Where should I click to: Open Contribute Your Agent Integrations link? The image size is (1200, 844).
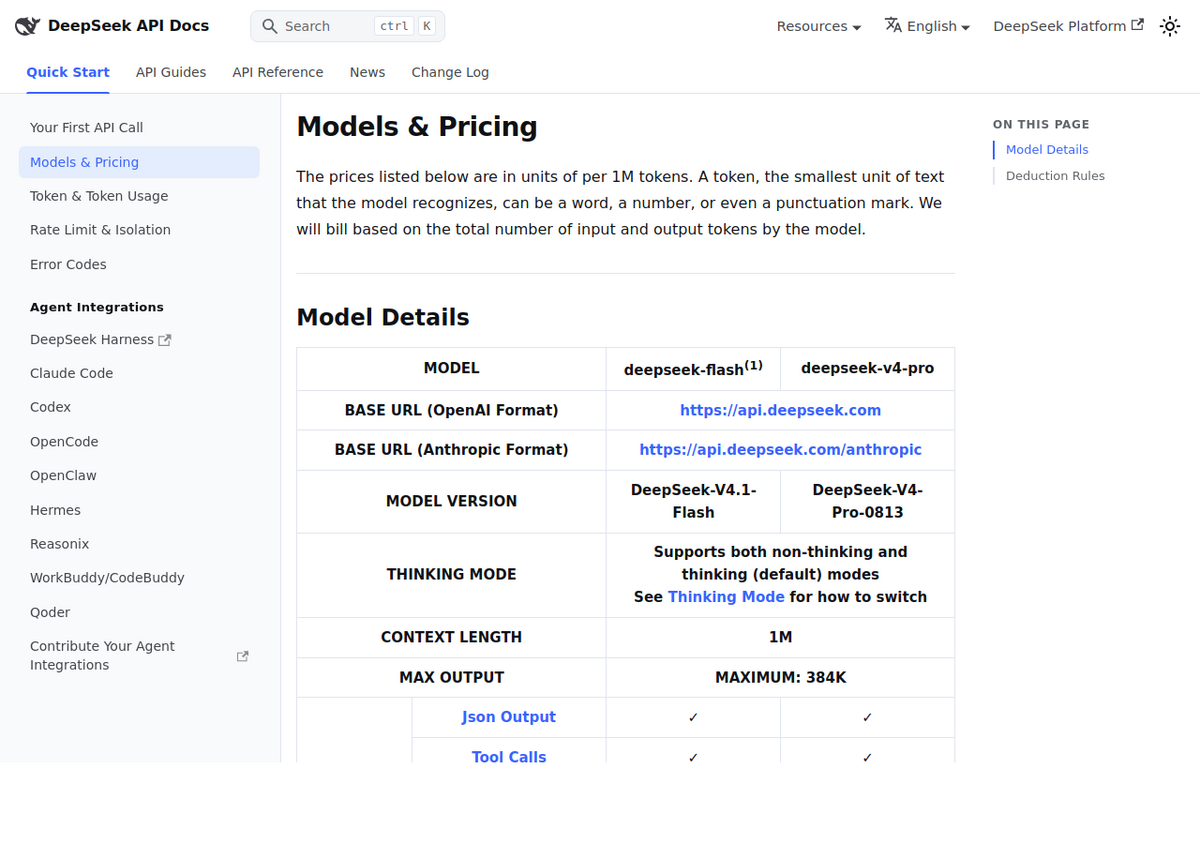coord(139,656)
